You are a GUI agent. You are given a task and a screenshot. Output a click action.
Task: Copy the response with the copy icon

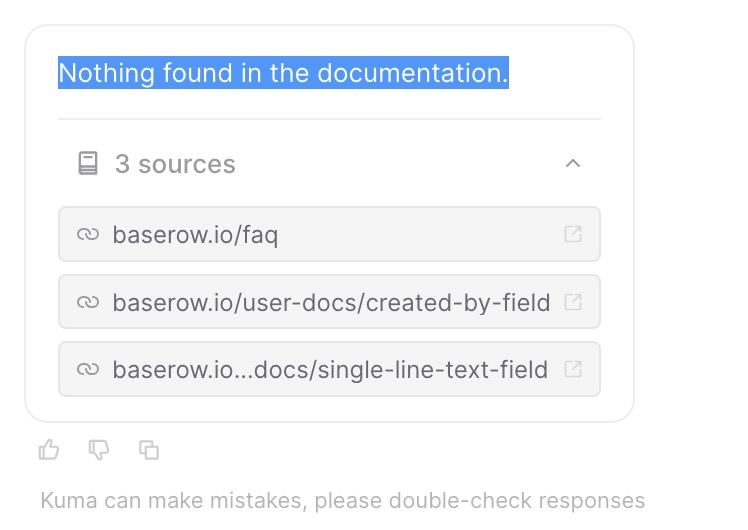click(x=149, y=450)
